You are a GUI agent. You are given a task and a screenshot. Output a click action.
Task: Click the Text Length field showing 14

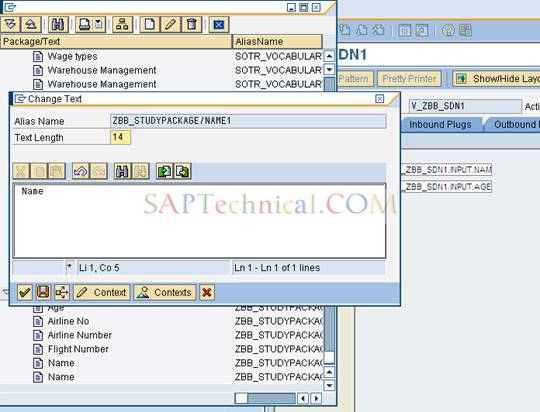120,137
